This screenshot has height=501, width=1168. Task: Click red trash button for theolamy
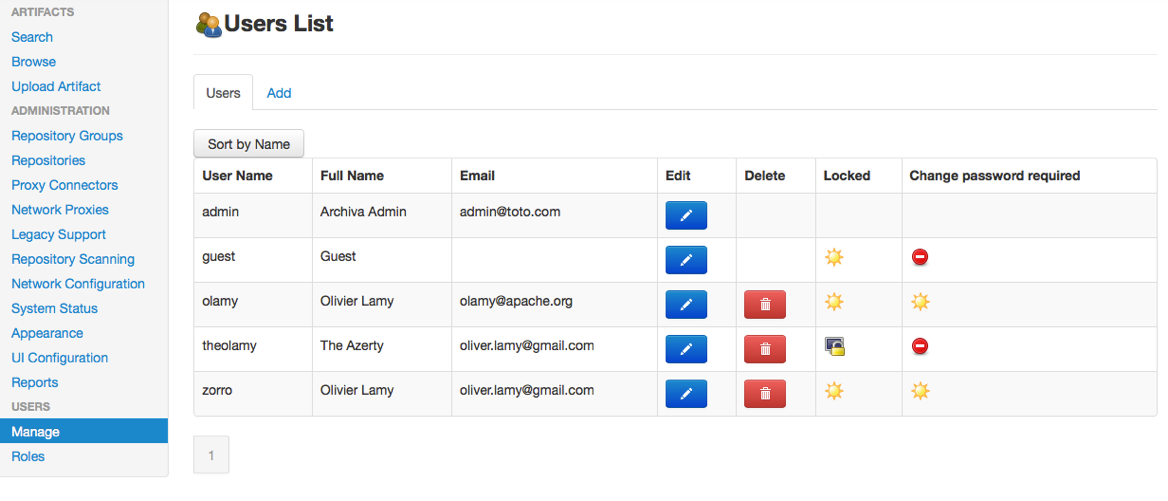tap(765, 349)
